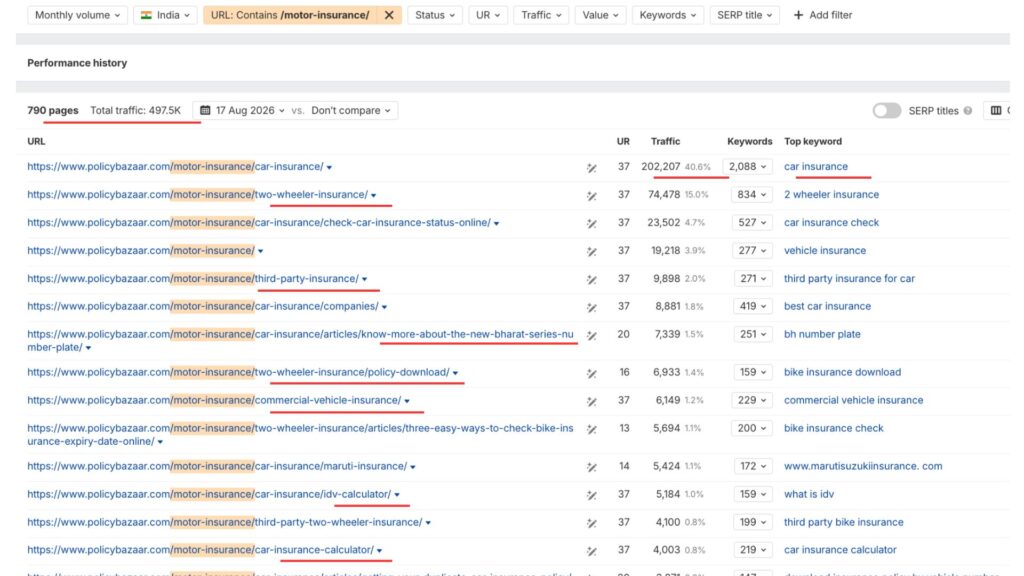
Task: Open the URL menu arrow after car-insurance/
Action: click(x=329, y=168)
